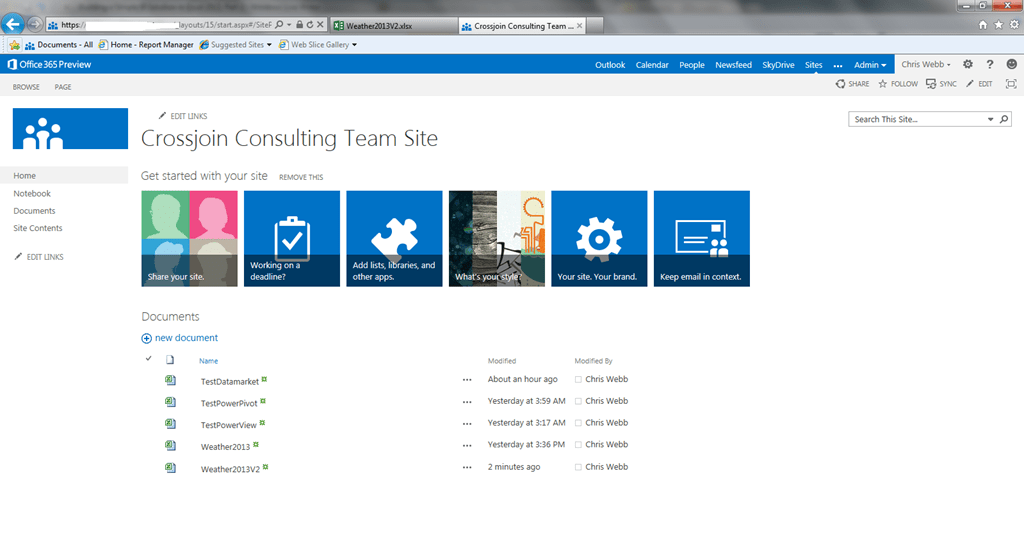Open the ellipsis menu for Weather2013

467,446
